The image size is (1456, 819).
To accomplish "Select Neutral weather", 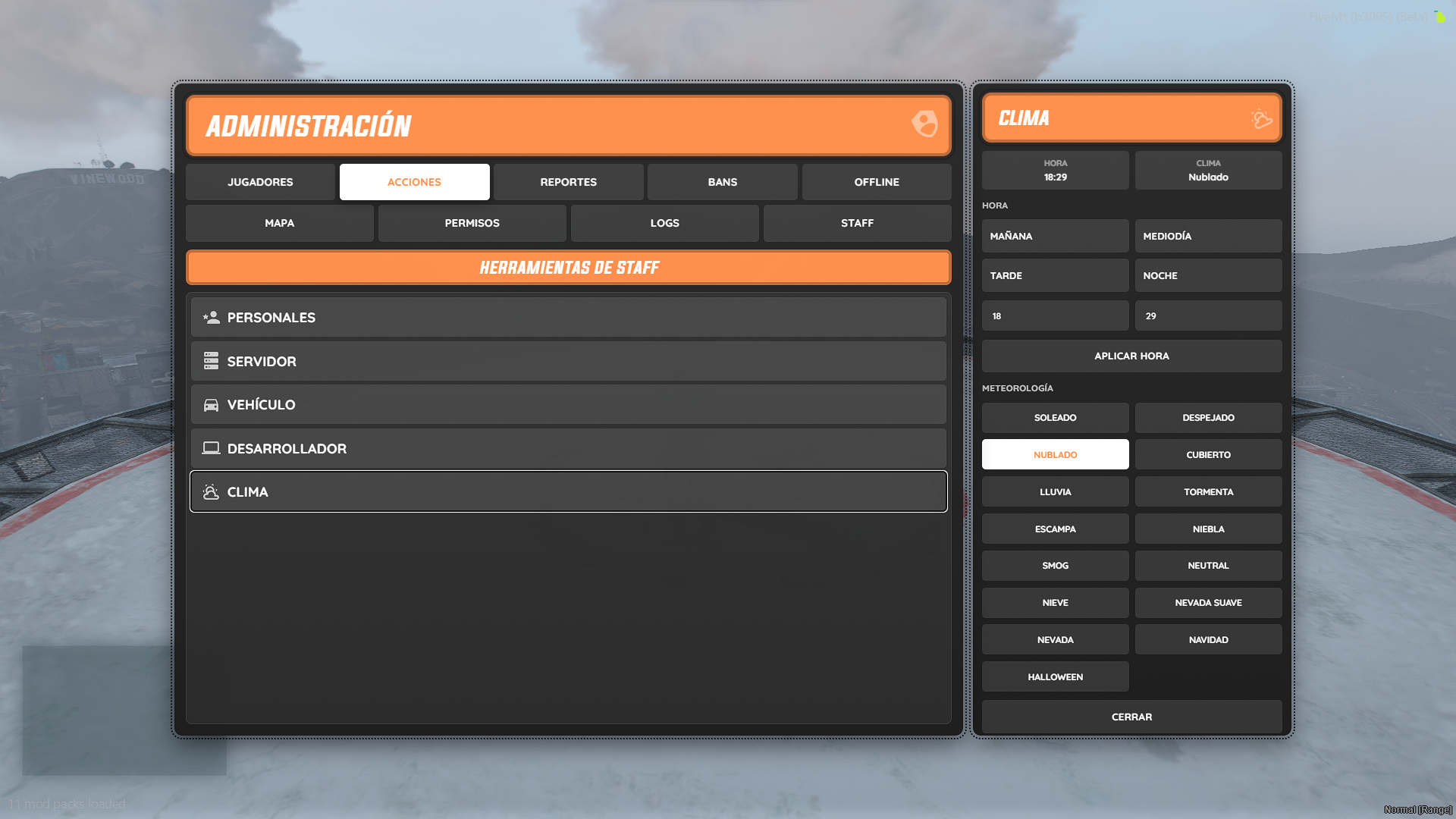I will pos(1208,566).
